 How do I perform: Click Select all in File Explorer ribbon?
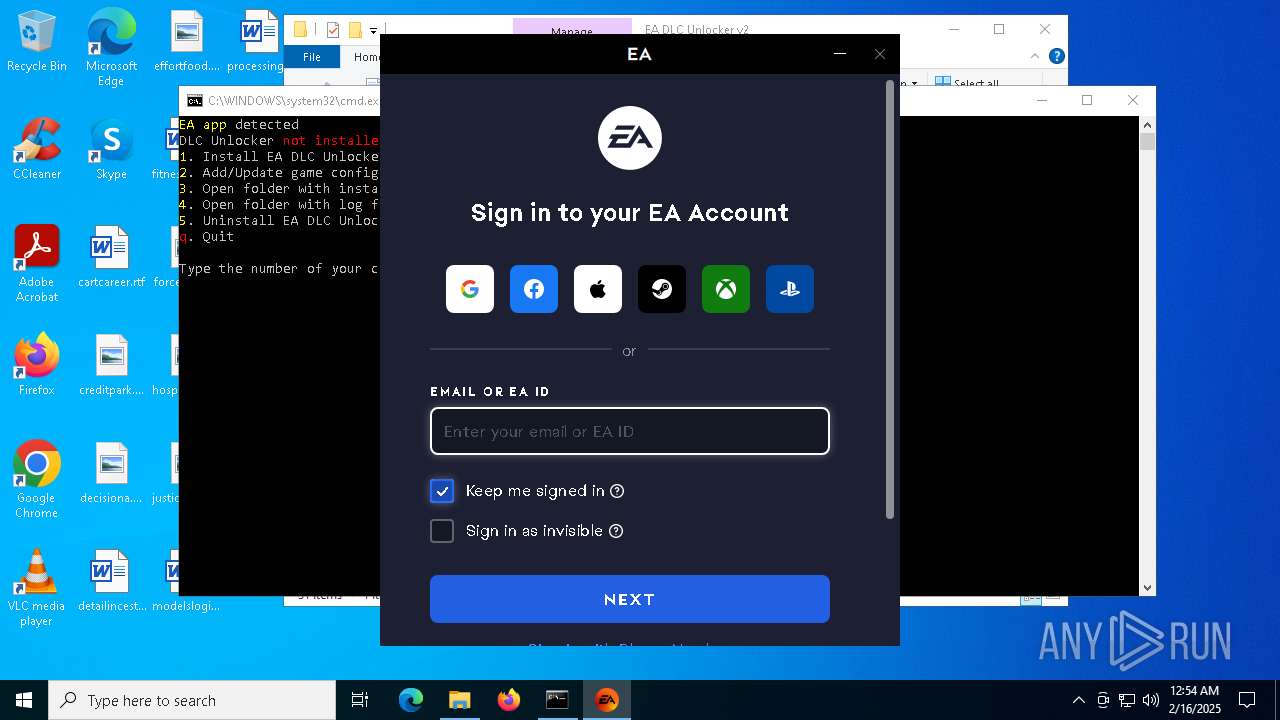click(x=966, y=83)
